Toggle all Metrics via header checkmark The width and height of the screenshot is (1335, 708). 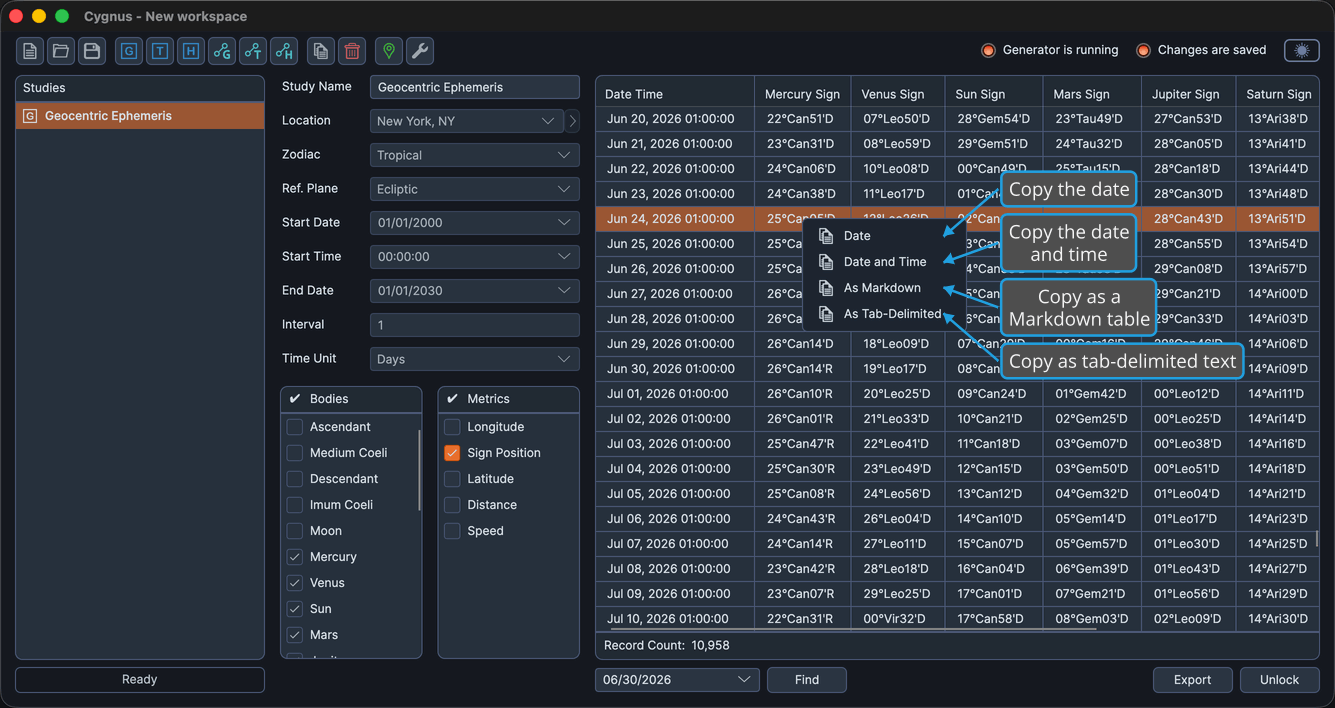pos(452,399)
